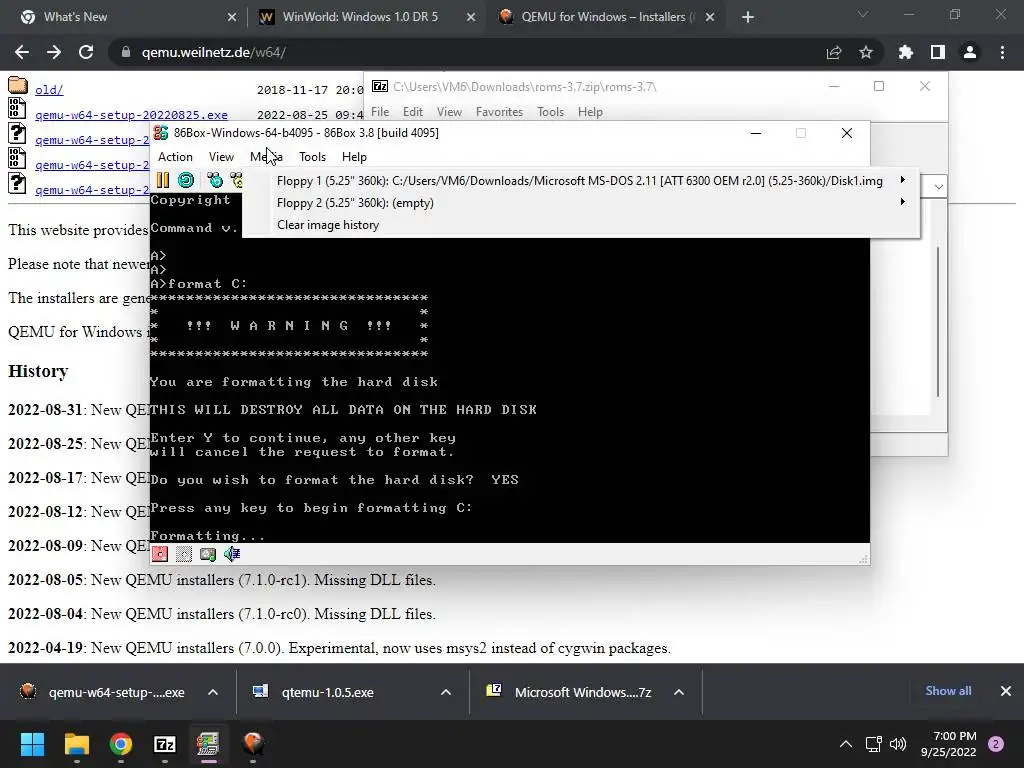Click the Ctrl+Alt+Del icon in 86Box toolbar

[x=215, y=180]
